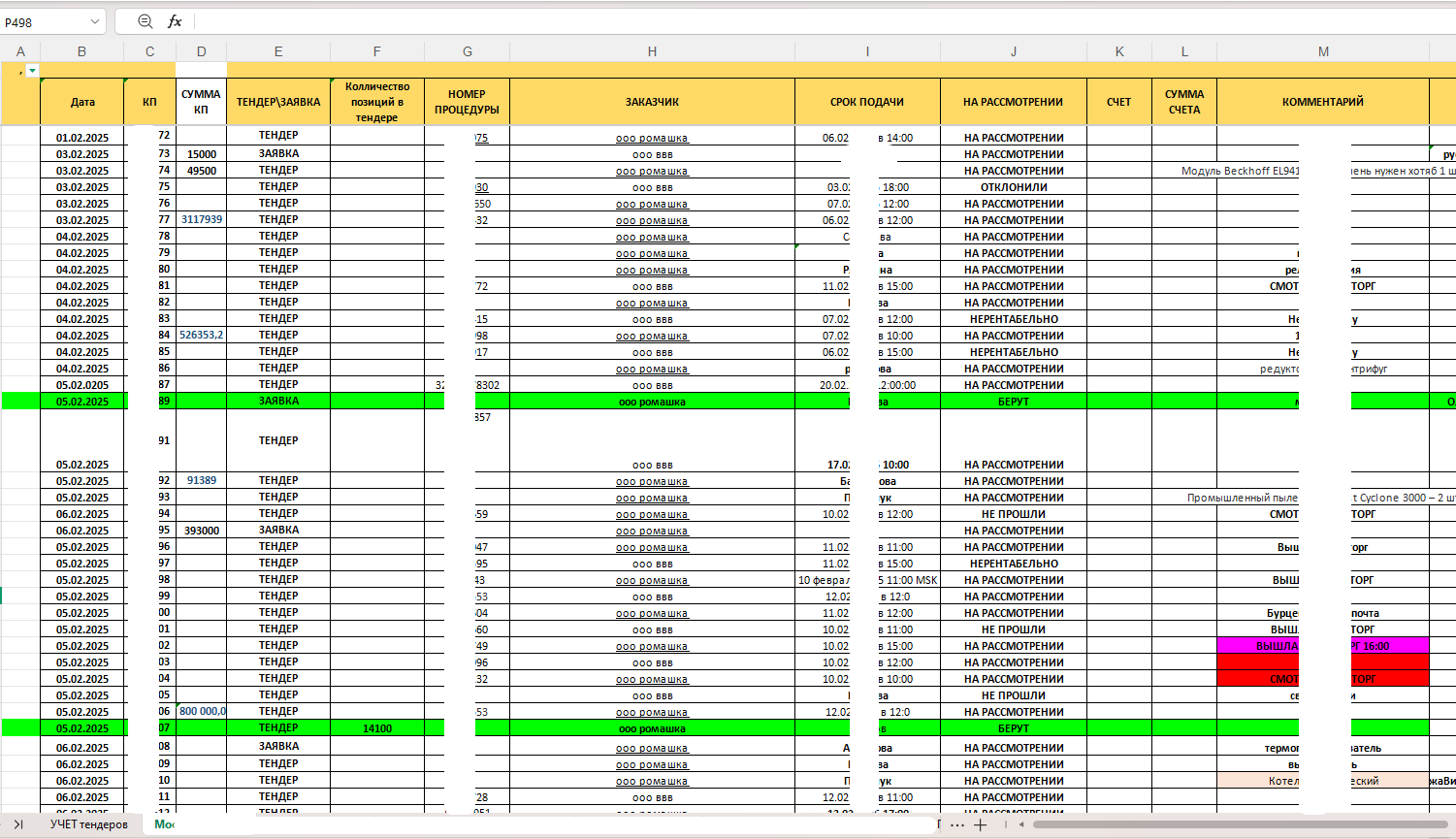This screenshot has height=839, width=1456.
Task: Click the СРОК ПОДАЧИ header cell
Action: click(x=867, y=102)
